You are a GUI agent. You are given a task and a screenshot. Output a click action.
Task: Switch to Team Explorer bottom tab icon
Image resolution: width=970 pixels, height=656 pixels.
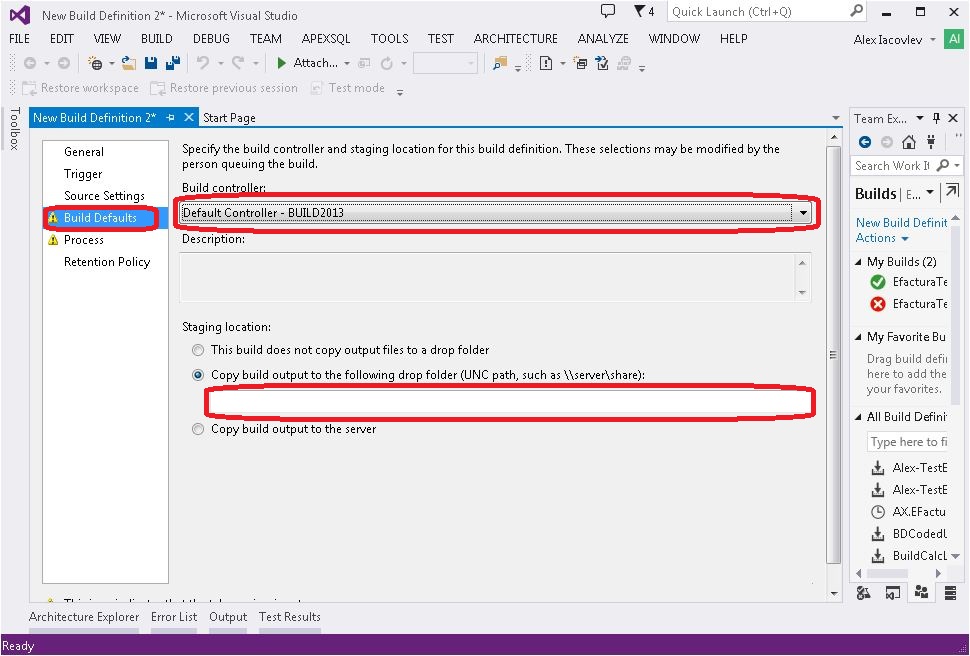point(922,593)
